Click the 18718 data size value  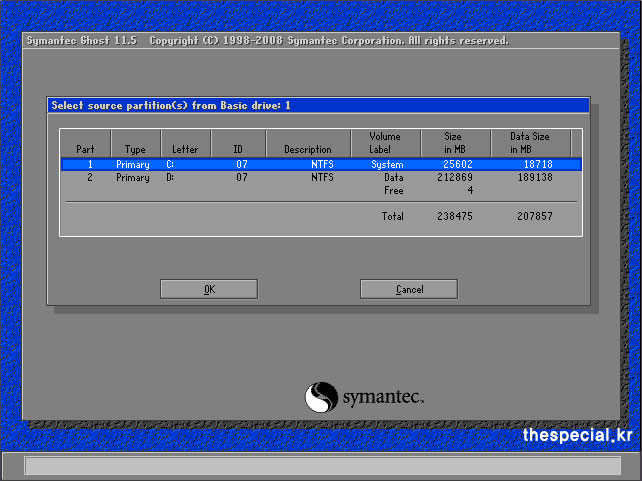tap(538, 165)
